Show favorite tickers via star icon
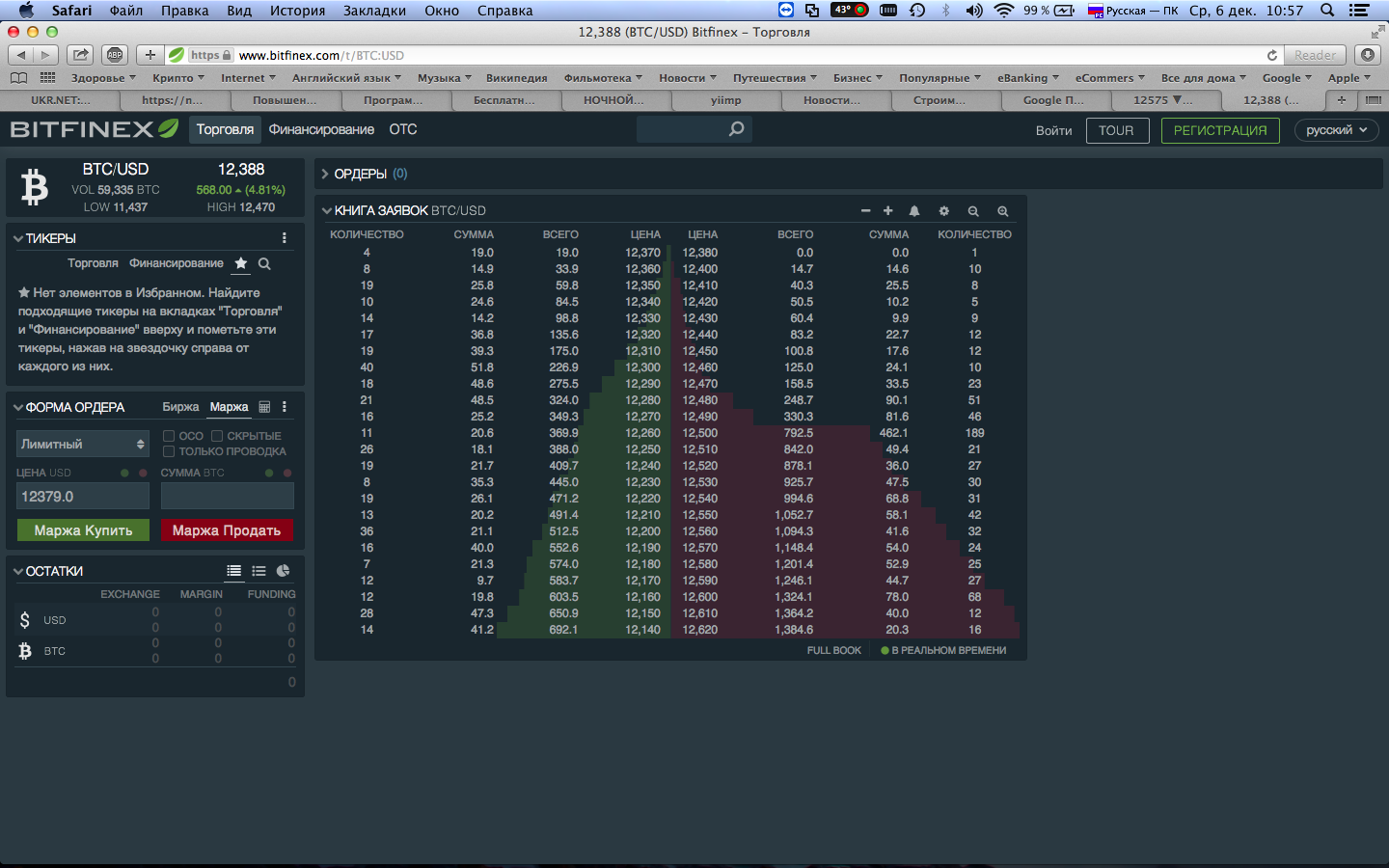 pos(241,263)
